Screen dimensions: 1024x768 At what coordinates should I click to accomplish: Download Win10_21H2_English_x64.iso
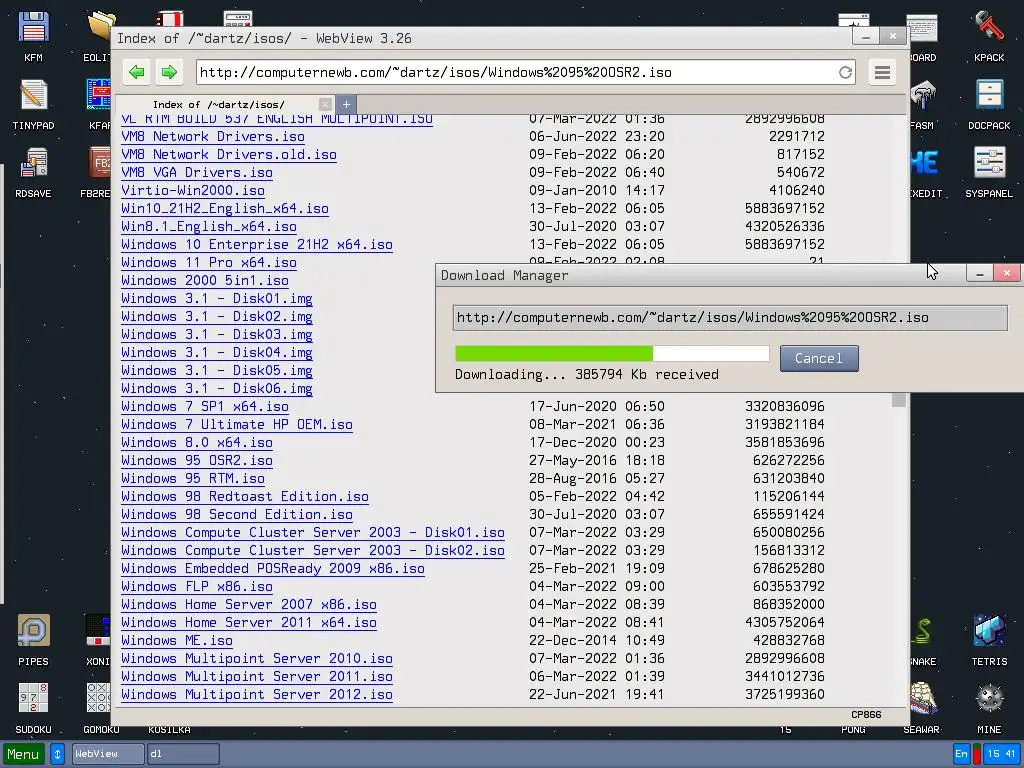225,208
